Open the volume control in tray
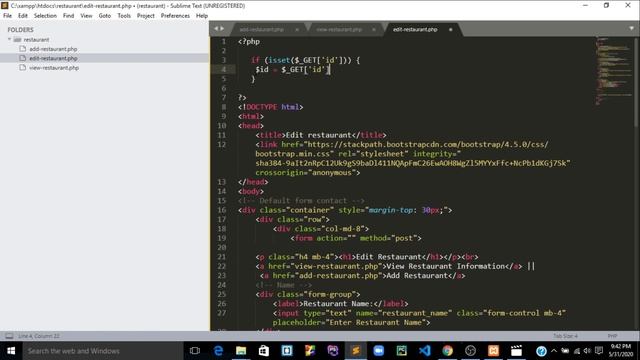 click(587, 351)
